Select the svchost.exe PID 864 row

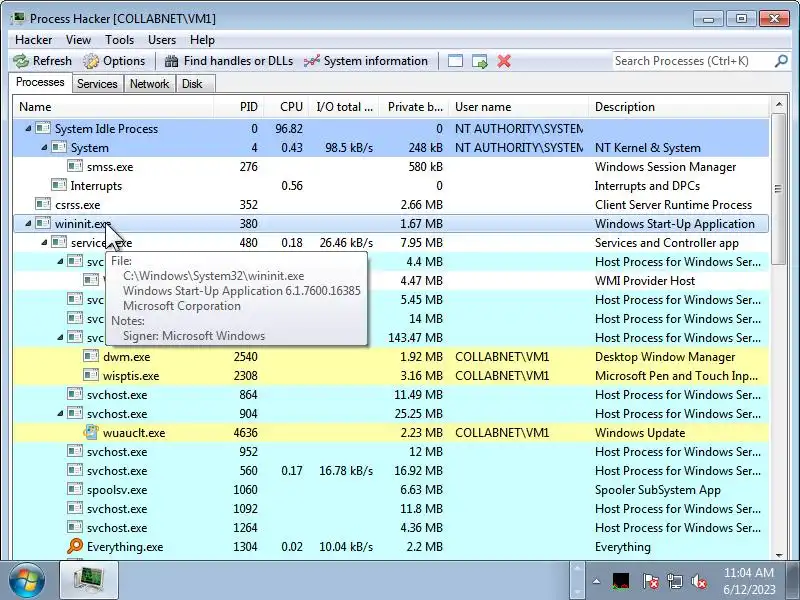click(x=391, y=394)
